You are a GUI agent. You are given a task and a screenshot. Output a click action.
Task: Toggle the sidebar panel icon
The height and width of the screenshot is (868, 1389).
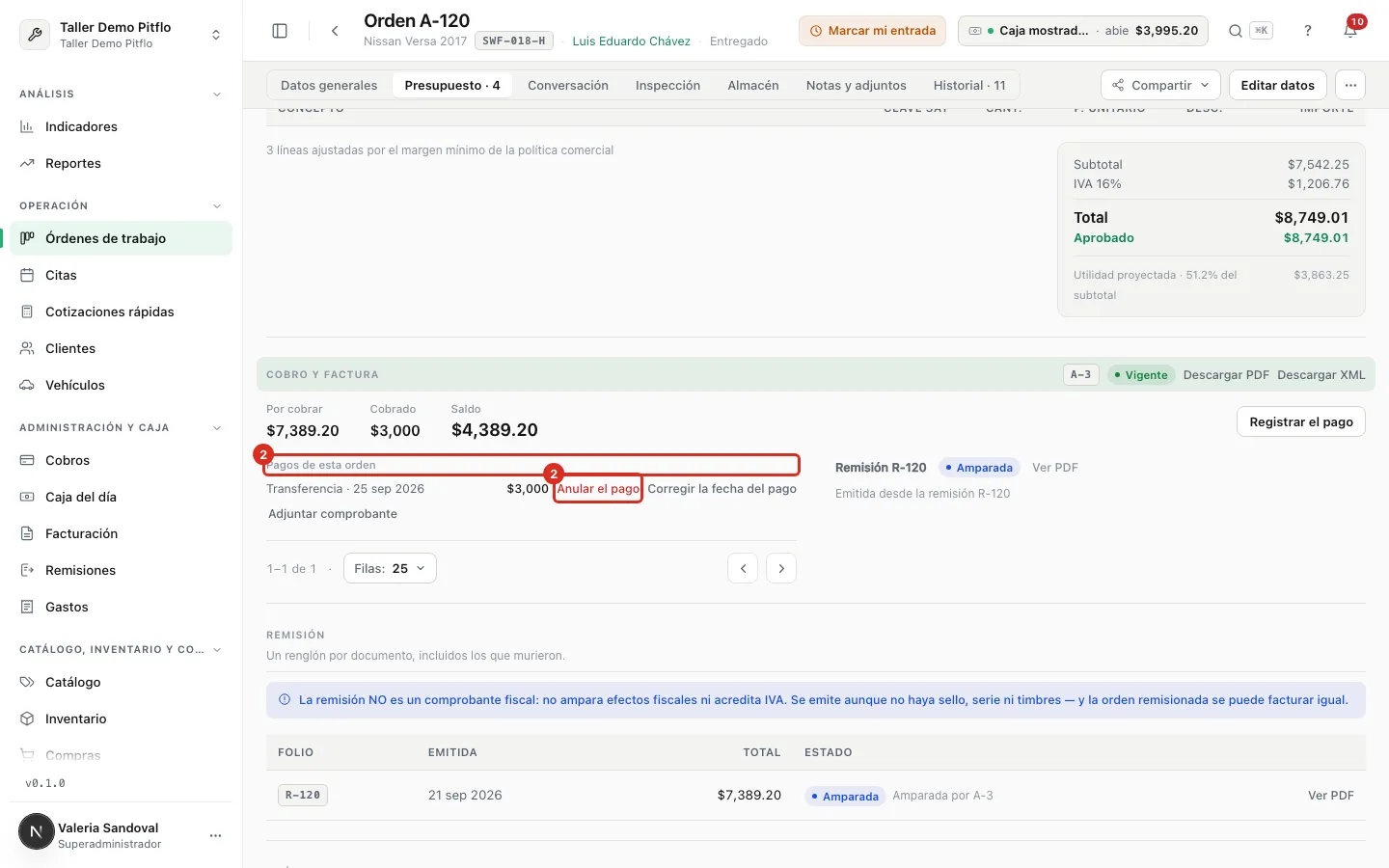tap(280, 31)
